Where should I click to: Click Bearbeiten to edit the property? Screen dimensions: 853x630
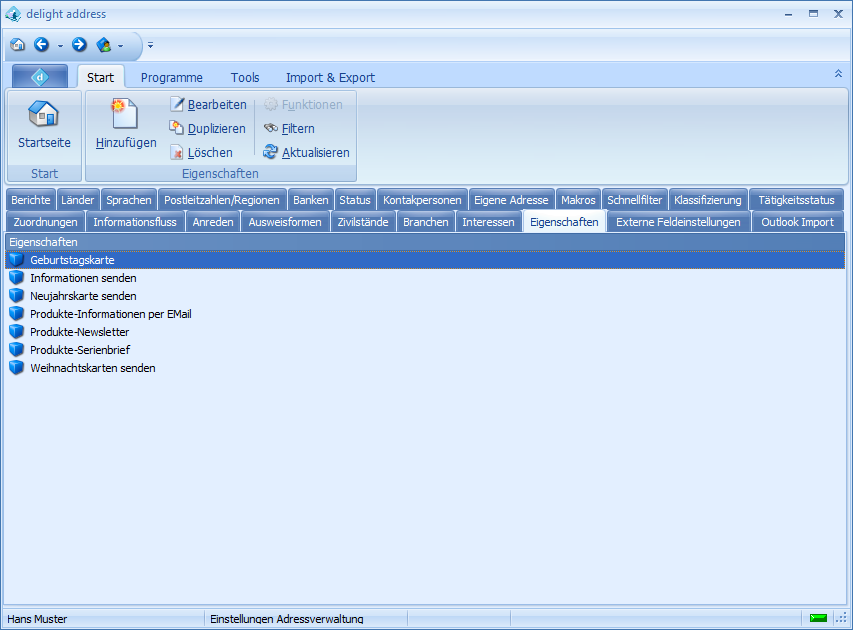[x=208, y=105]
